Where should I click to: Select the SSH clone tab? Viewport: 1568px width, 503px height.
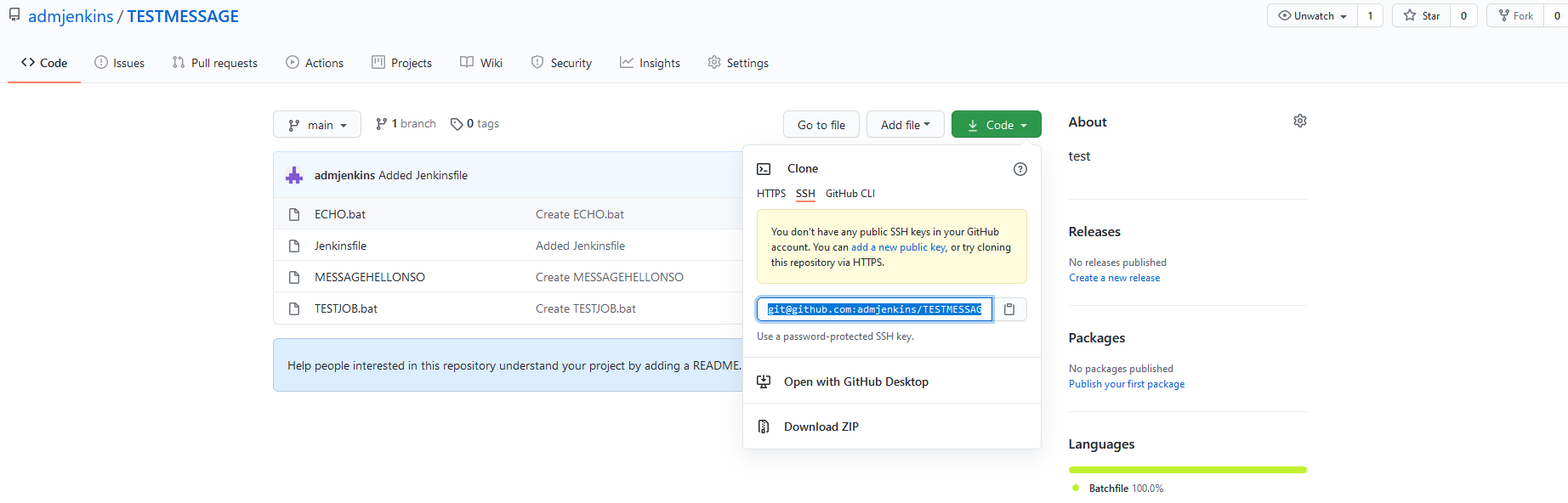tap(805, 194)
